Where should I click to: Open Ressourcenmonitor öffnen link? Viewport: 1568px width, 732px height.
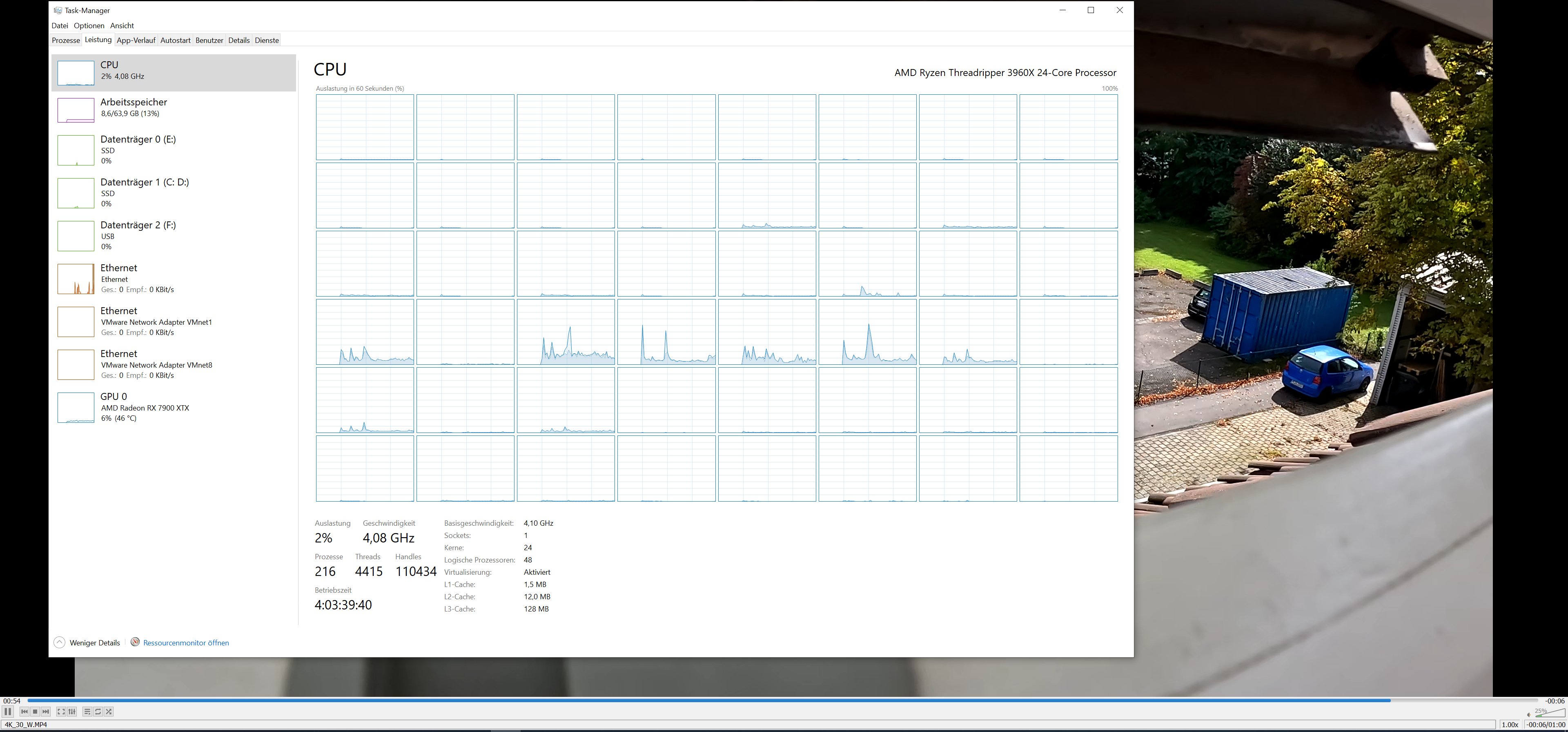click(x=186, y=643)
